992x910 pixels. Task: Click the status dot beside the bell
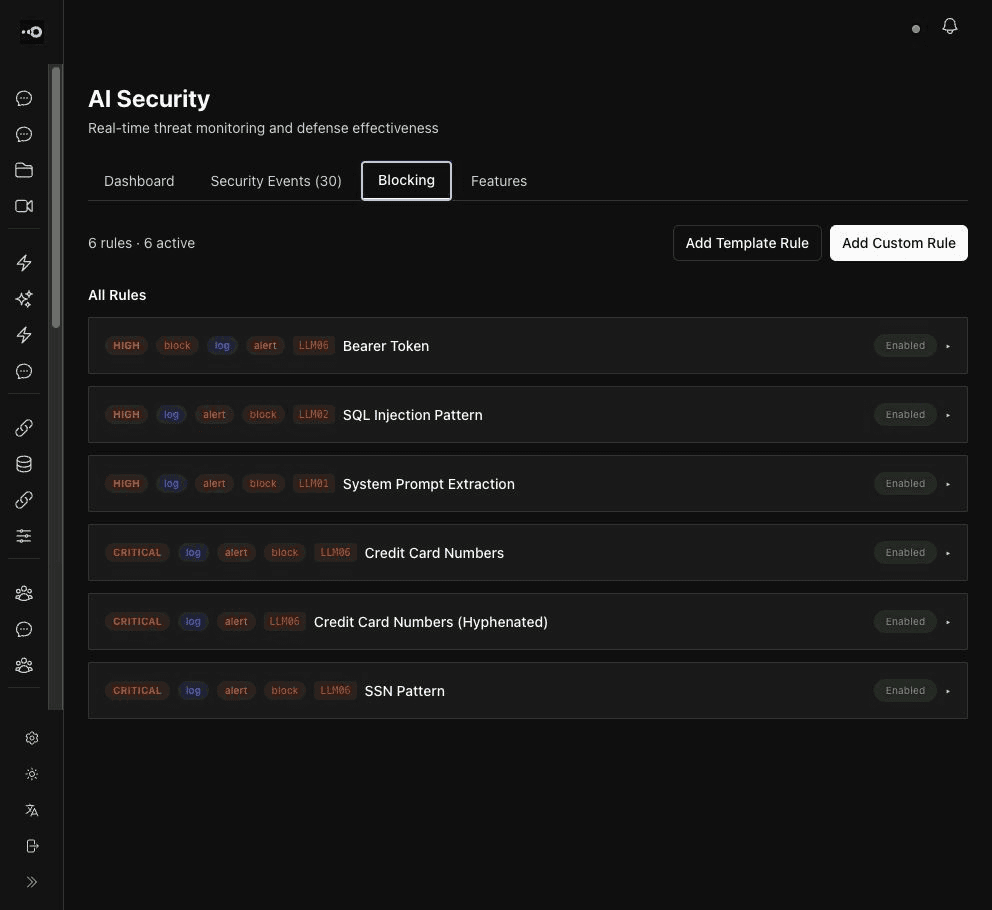915,29
